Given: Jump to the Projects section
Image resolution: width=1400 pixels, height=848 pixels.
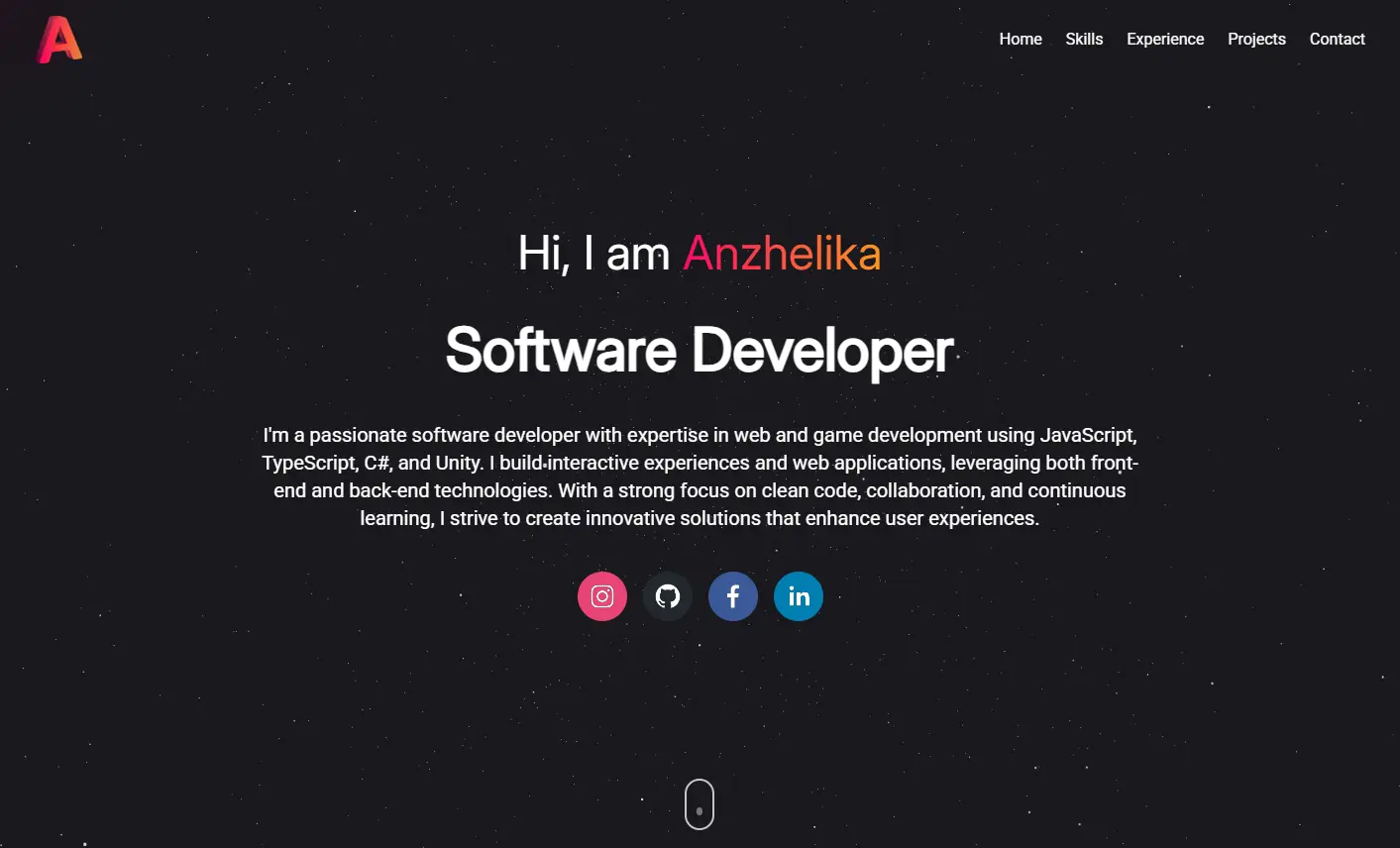Looking at the screenshot, I should coord(1256,39).
